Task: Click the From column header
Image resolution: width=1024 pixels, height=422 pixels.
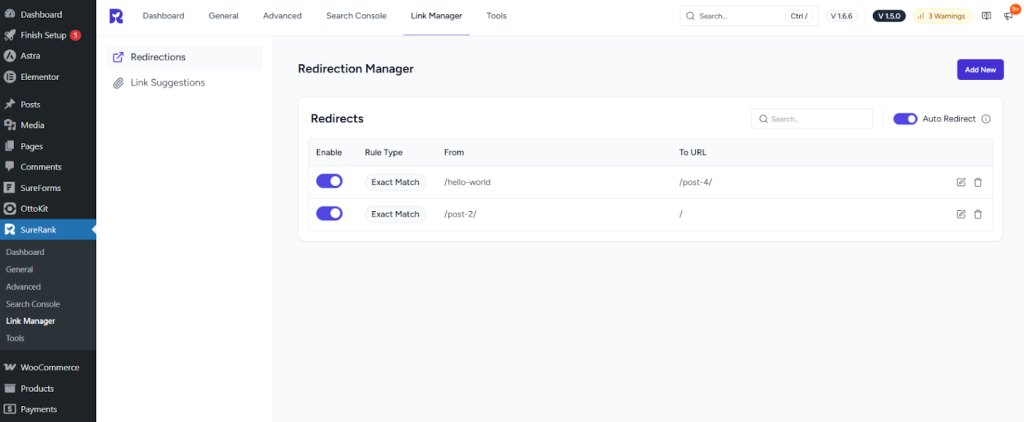Action: coord(454,152)
